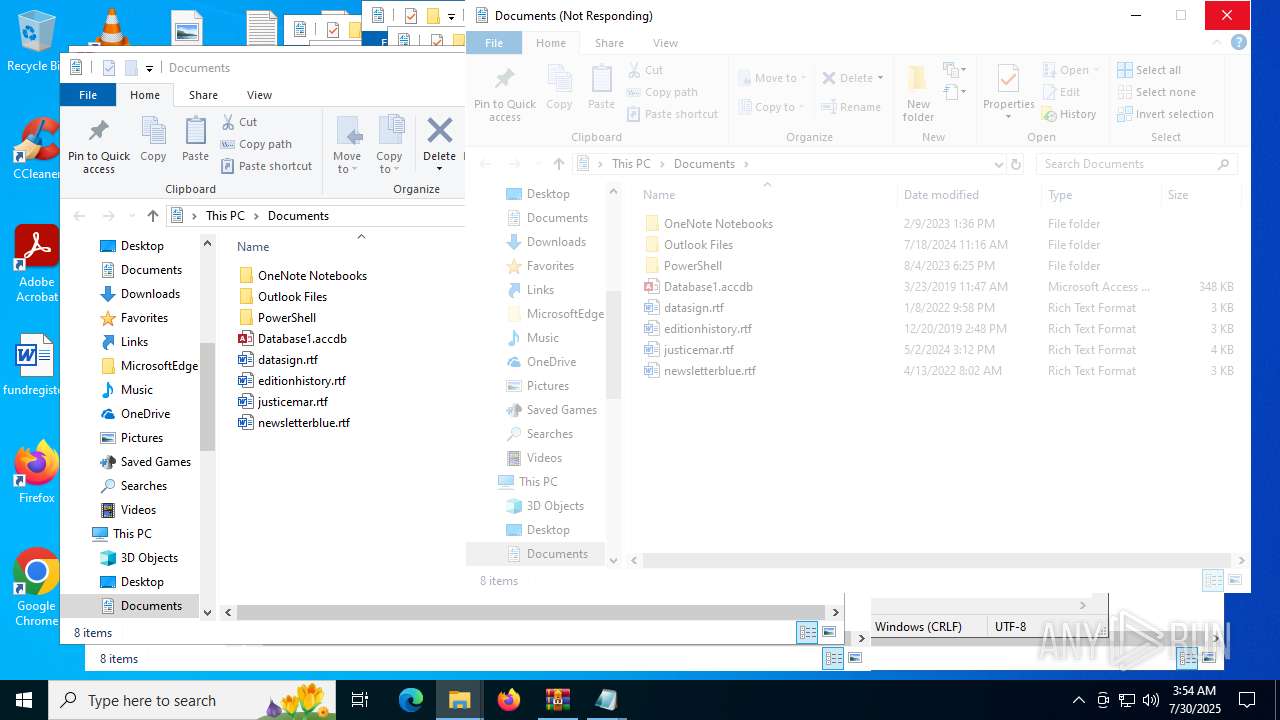
Task: Click Refresh icon in Not Responding window address bar
Action: pyautogui.click(x=1016, y=164)
